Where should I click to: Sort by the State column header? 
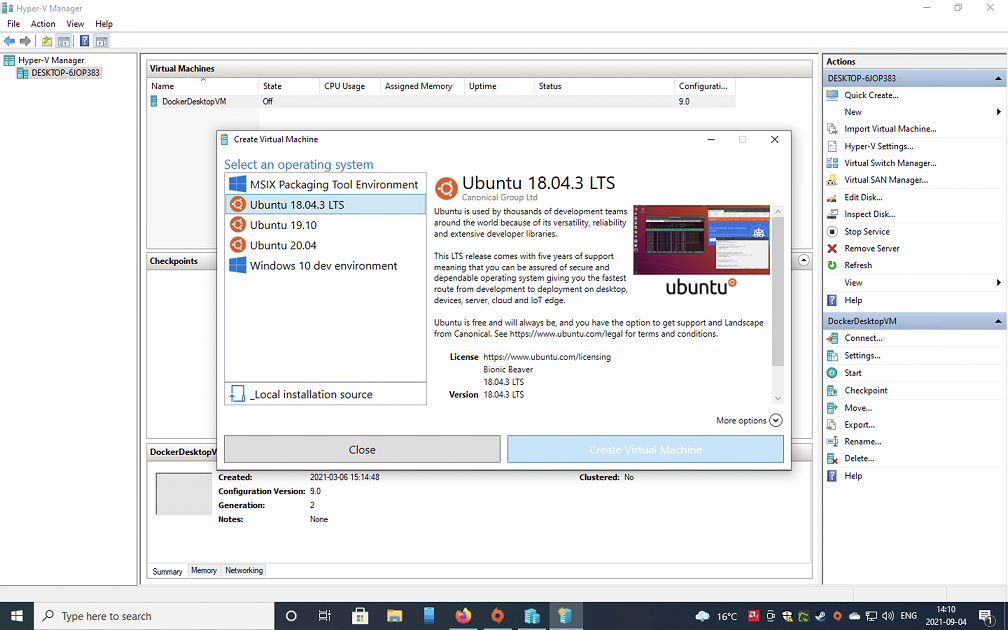288,86
